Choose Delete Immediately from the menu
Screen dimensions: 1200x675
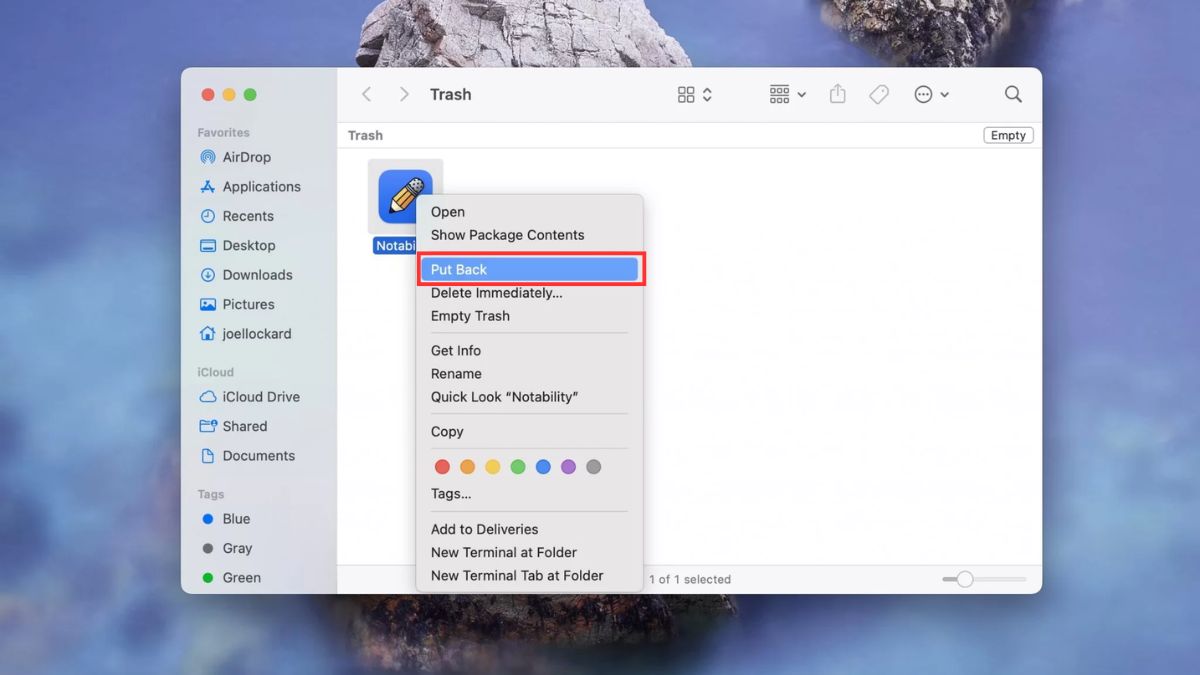(x=495, y=293)
